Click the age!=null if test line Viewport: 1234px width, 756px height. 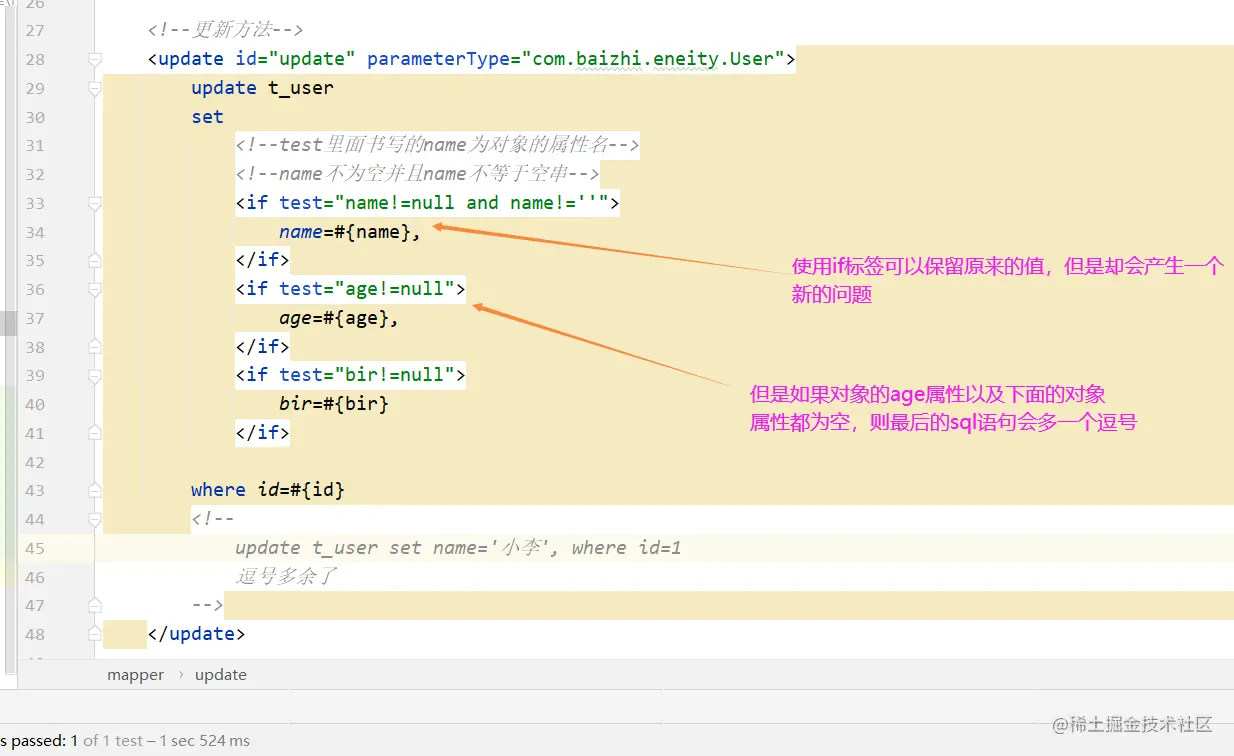click(x=351, y=289)
